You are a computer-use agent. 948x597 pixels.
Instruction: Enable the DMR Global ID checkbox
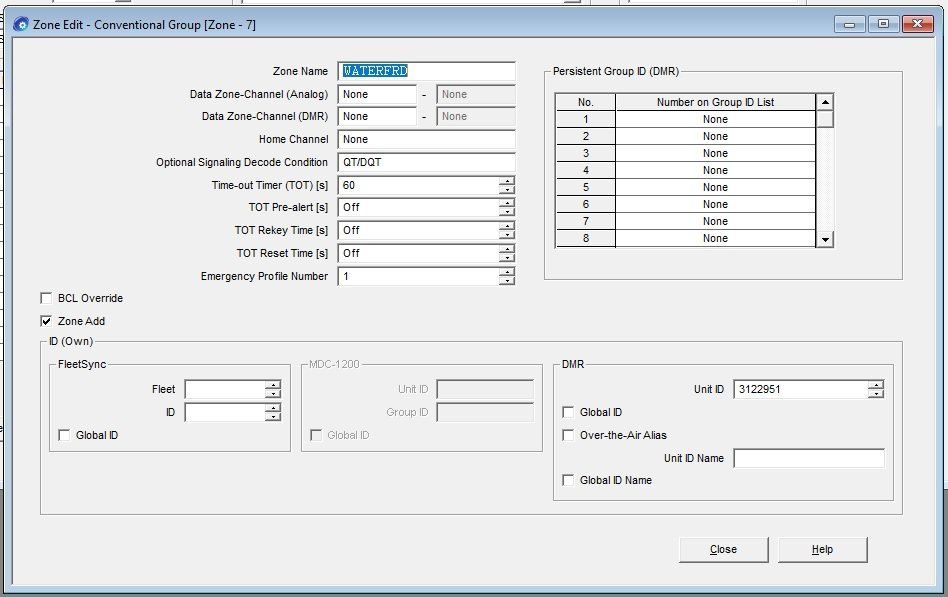568,412
